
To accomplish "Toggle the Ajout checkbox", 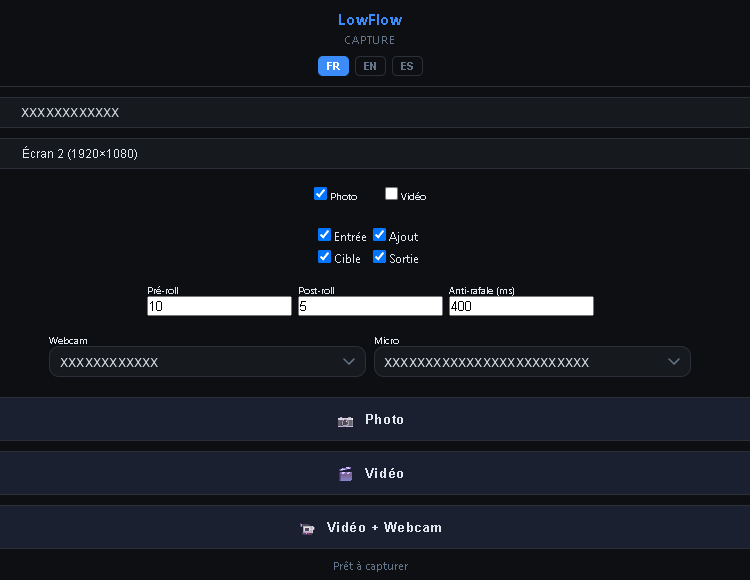I will point(379,235).
